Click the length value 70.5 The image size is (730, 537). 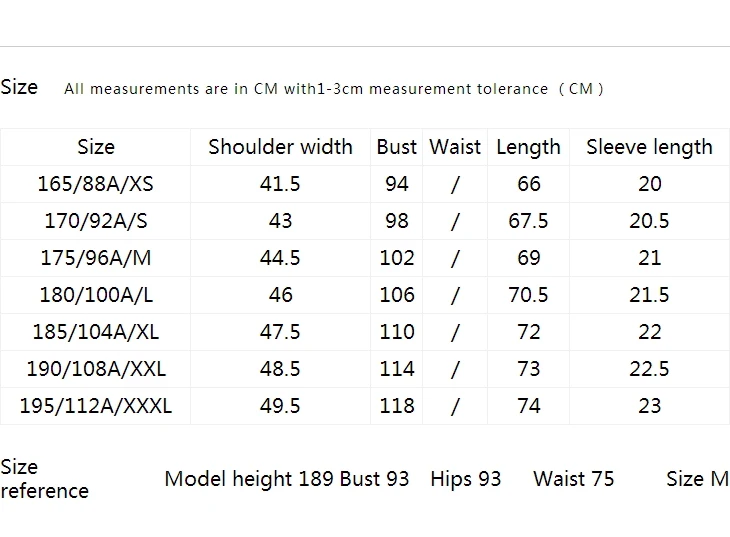[x=528, y=295]
